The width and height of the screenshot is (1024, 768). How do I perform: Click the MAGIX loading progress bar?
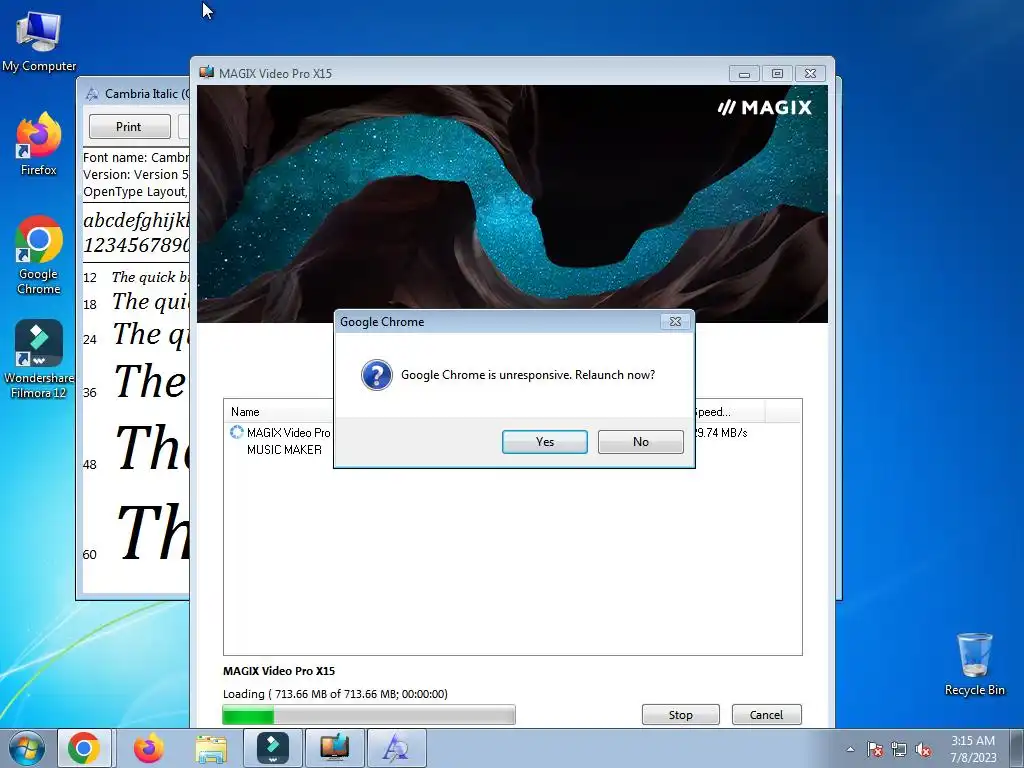point(369,715)
